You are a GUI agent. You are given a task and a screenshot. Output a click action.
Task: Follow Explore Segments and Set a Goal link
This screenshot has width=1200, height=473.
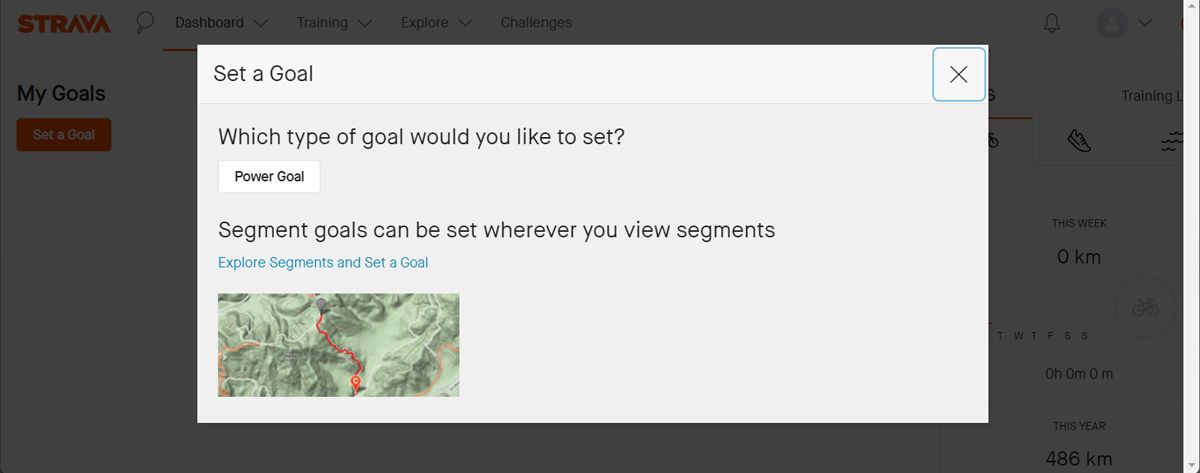323,262
